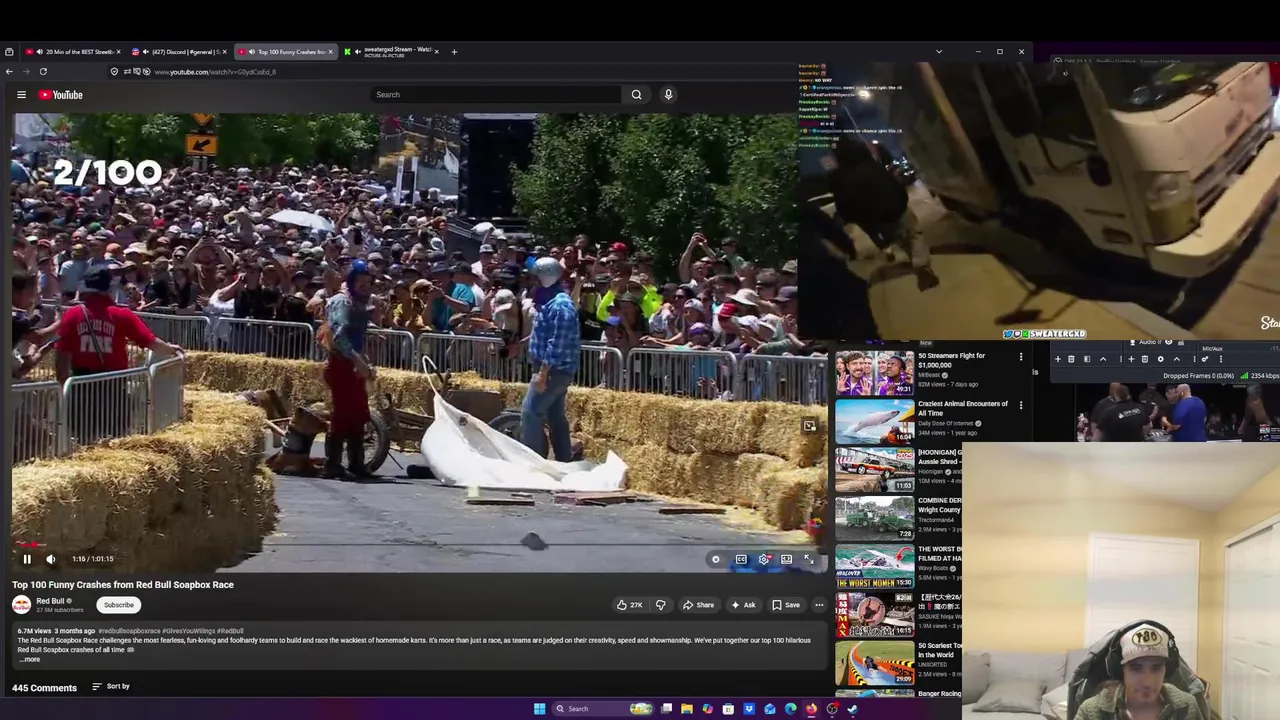Open options for '50 Streamers Fight' video
Image resolution: width=1280 pixels, height=720 pixels.
[1021, 357]
